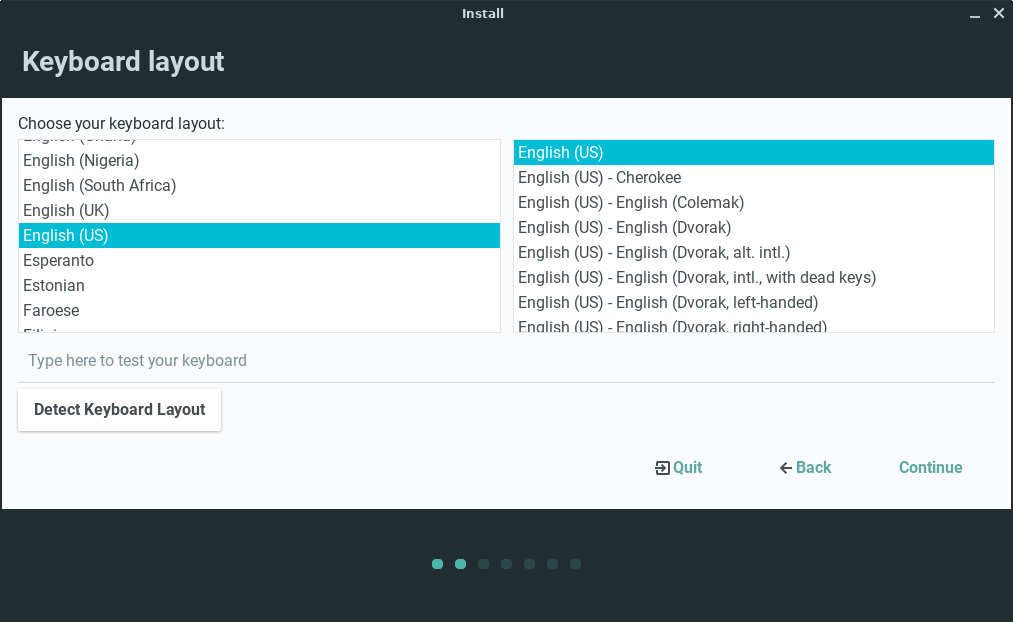Screen dimensions: 1013x622
Task: Choose English (Nigeria) from the list
Action: 81,161
